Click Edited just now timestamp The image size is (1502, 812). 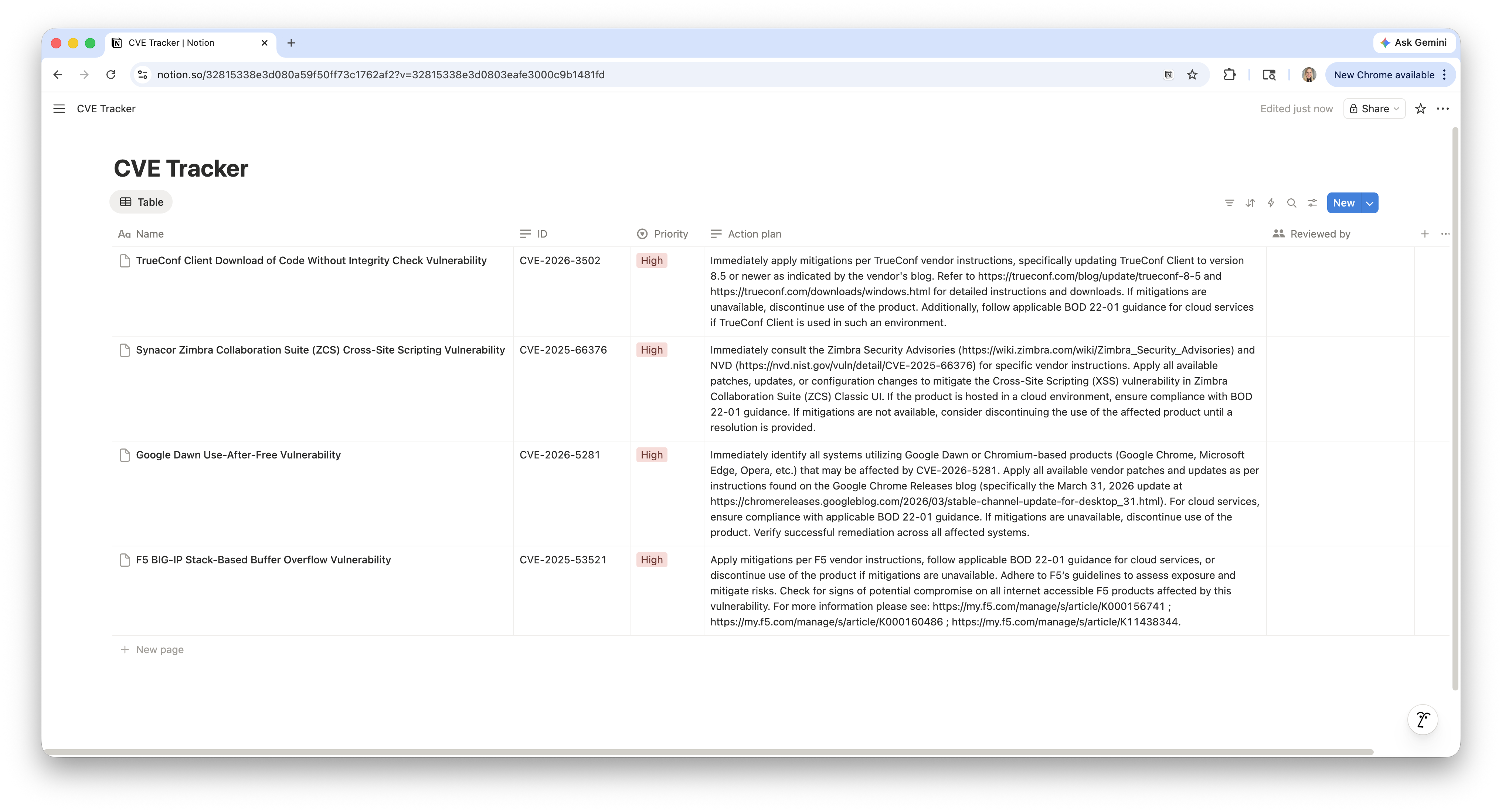[1296, 109]
